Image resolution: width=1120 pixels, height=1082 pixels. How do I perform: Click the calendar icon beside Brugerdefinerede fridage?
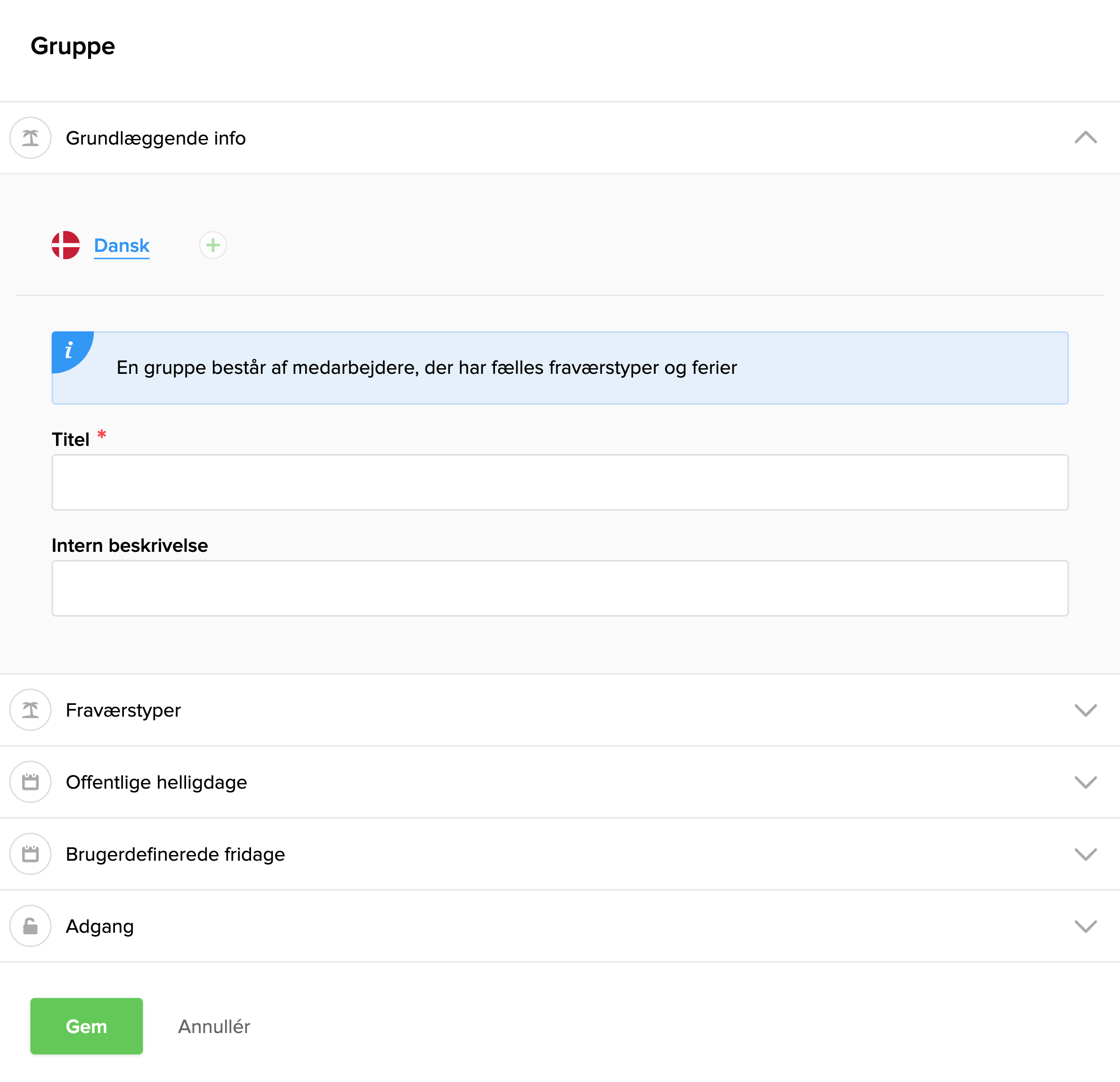click(x=30, y=854)
